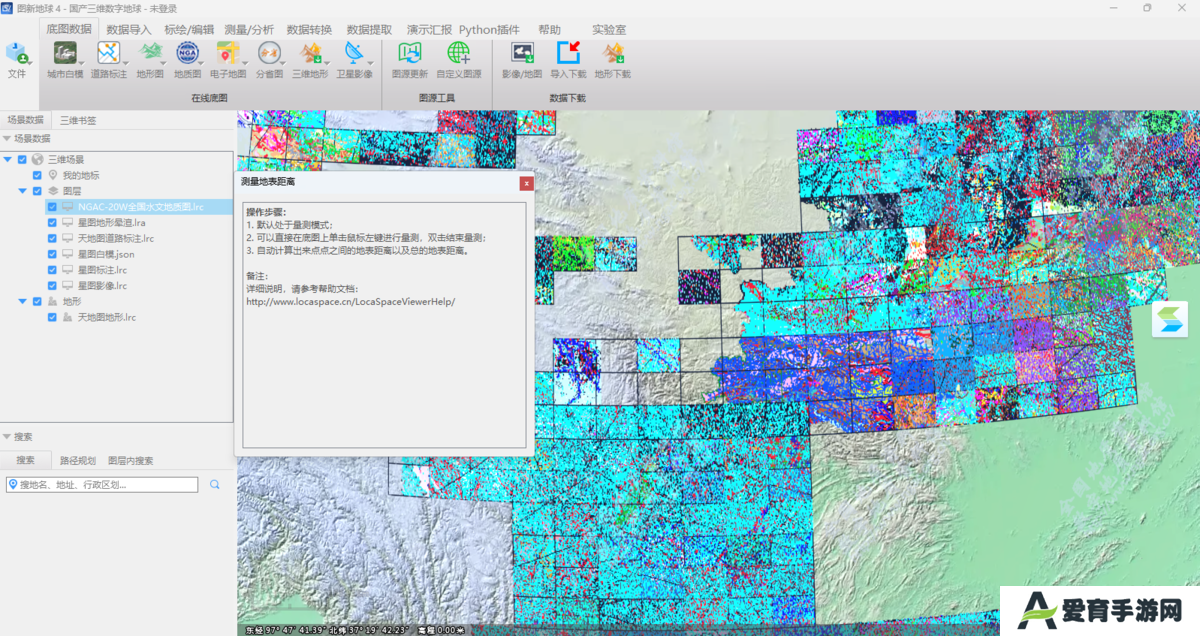This screenshot has width=1200, height=636.
Task: Collapse the 地形 tree node
Action: (23, 301)
